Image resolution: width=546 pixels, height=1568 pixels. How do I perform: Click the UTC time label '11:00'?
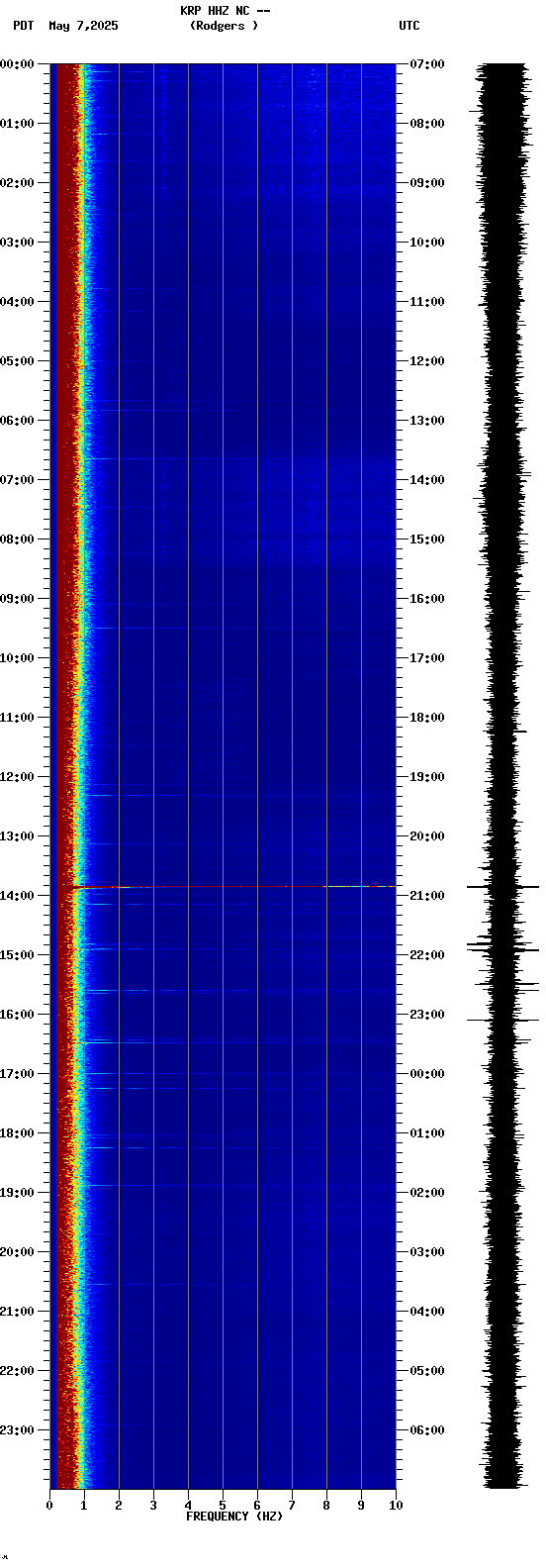pos(427,302)
